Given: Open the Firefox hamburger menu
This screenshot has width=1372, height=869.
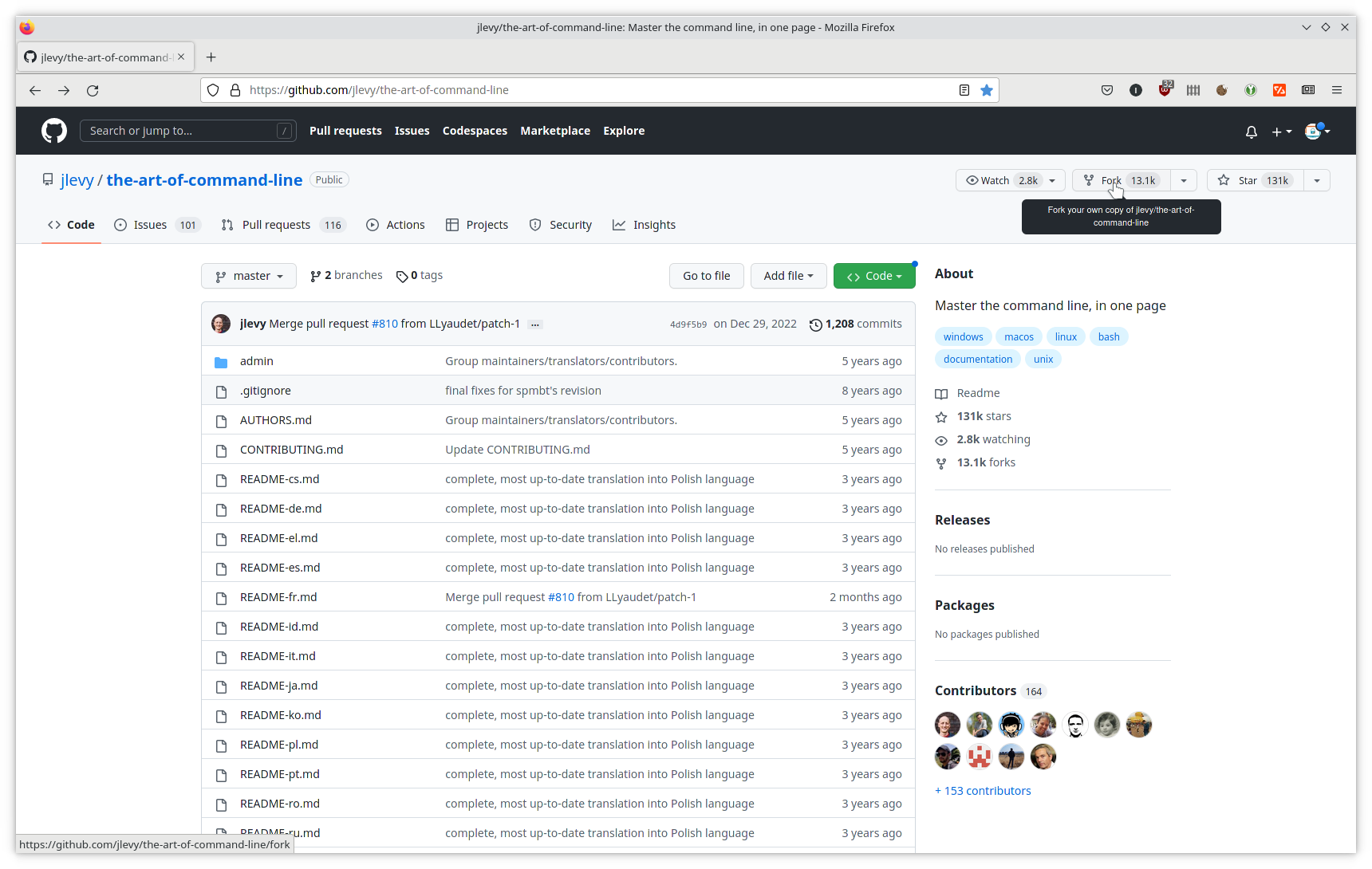Looking at the screenshot, I should coord(1337,90).
